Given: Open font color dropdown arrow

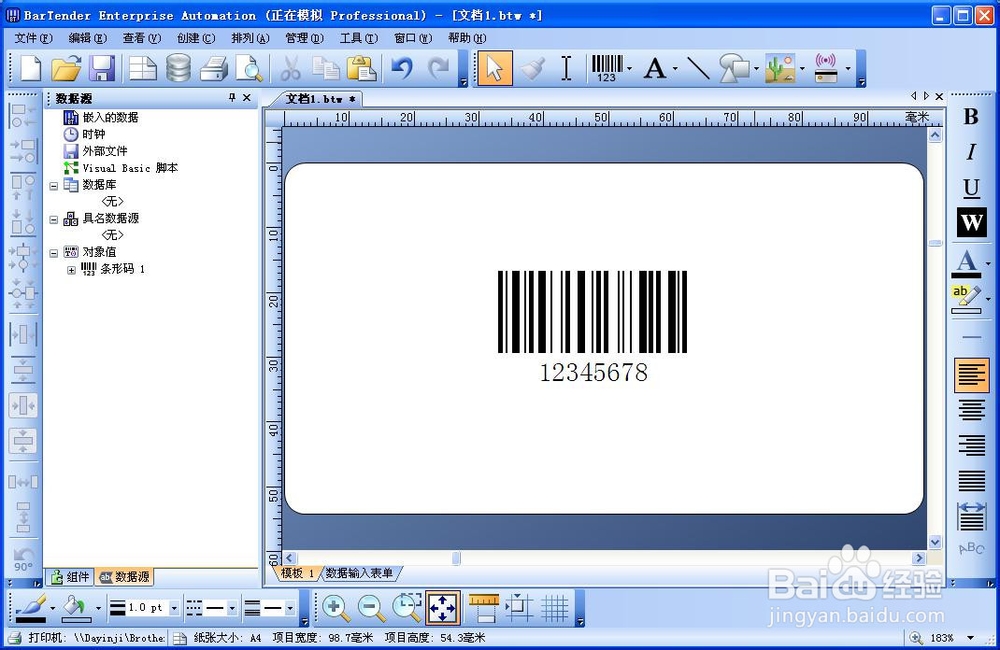Looking at the screenshot, I should (x=988, y=263).
